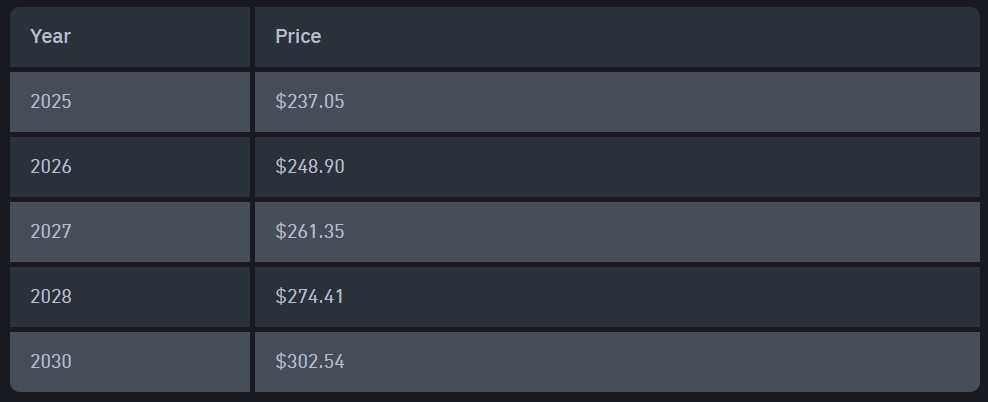Select the 2030 year cell

tap(51, 361)
